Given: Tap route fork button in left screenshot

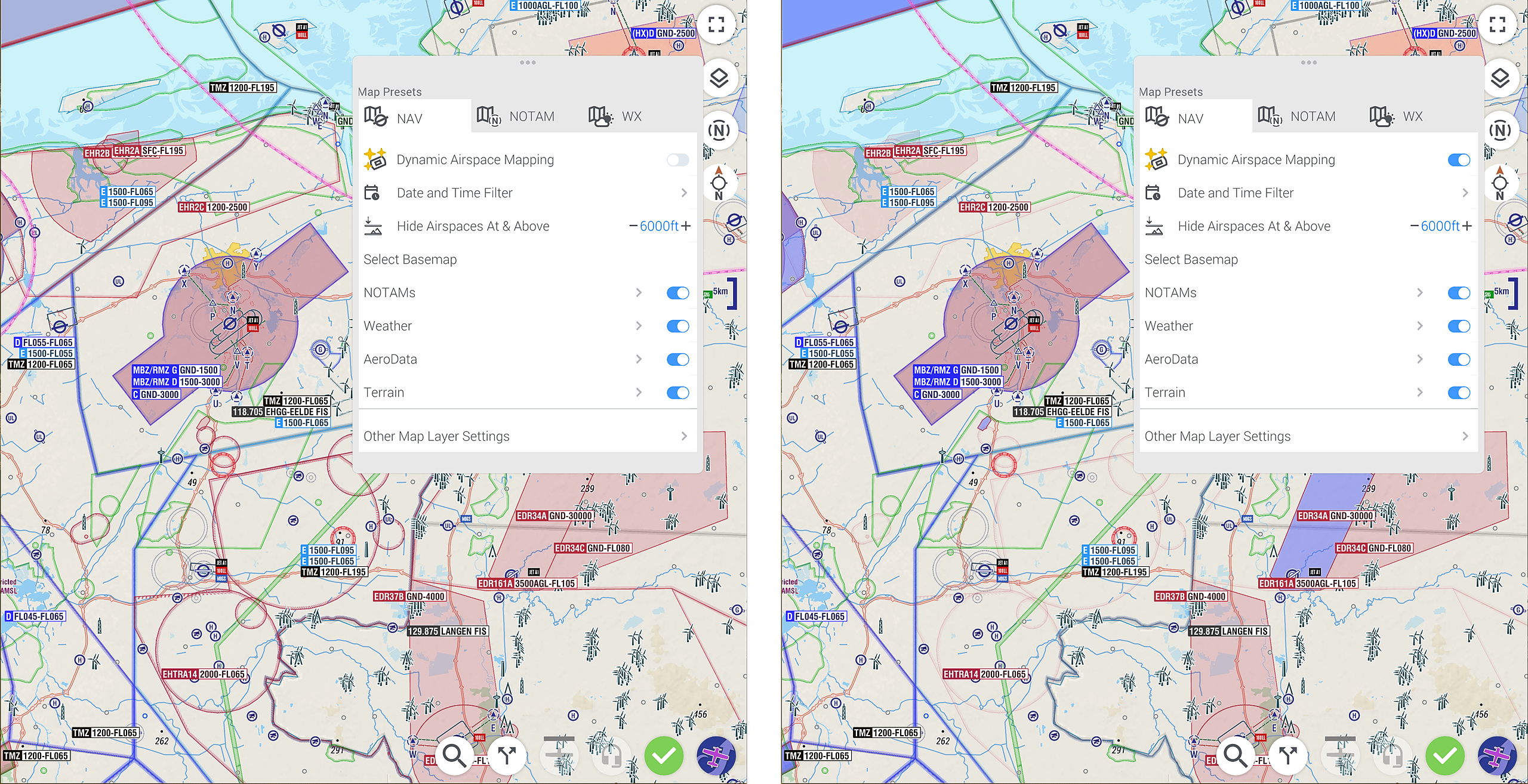Looking at the screenshot, I should [507, 755].
